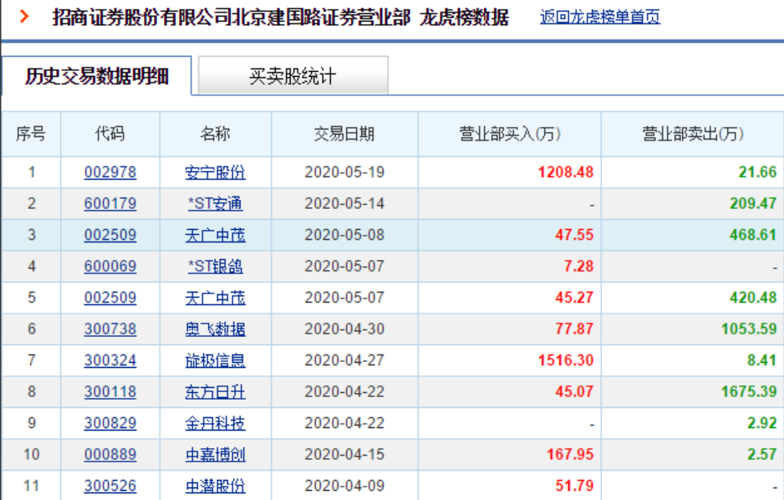Open stock code 300829 link
Screen dimensions: 784x500
click(110, 424)
